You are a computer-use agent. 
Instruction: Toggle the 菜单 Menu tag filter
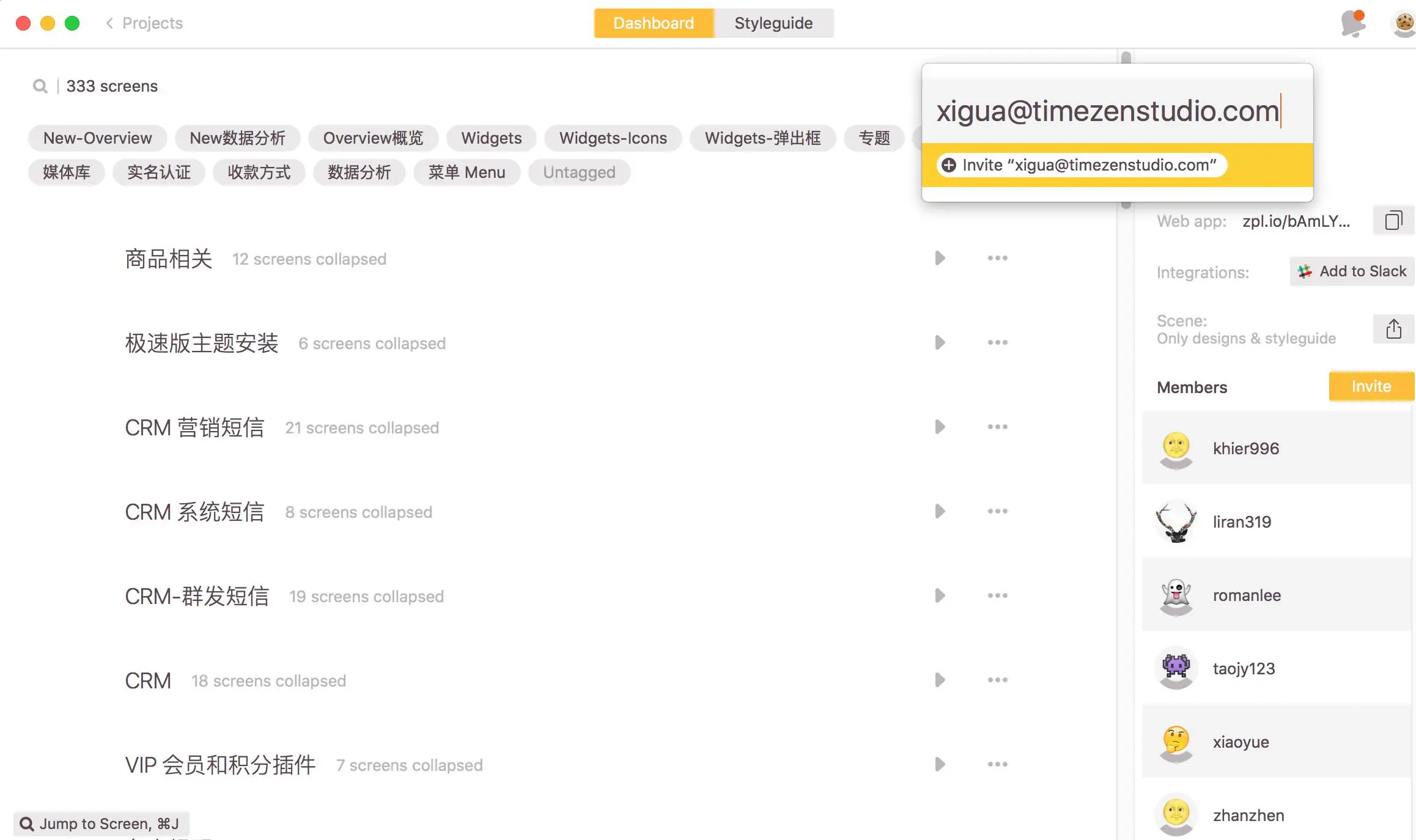[x=466, y=172]
